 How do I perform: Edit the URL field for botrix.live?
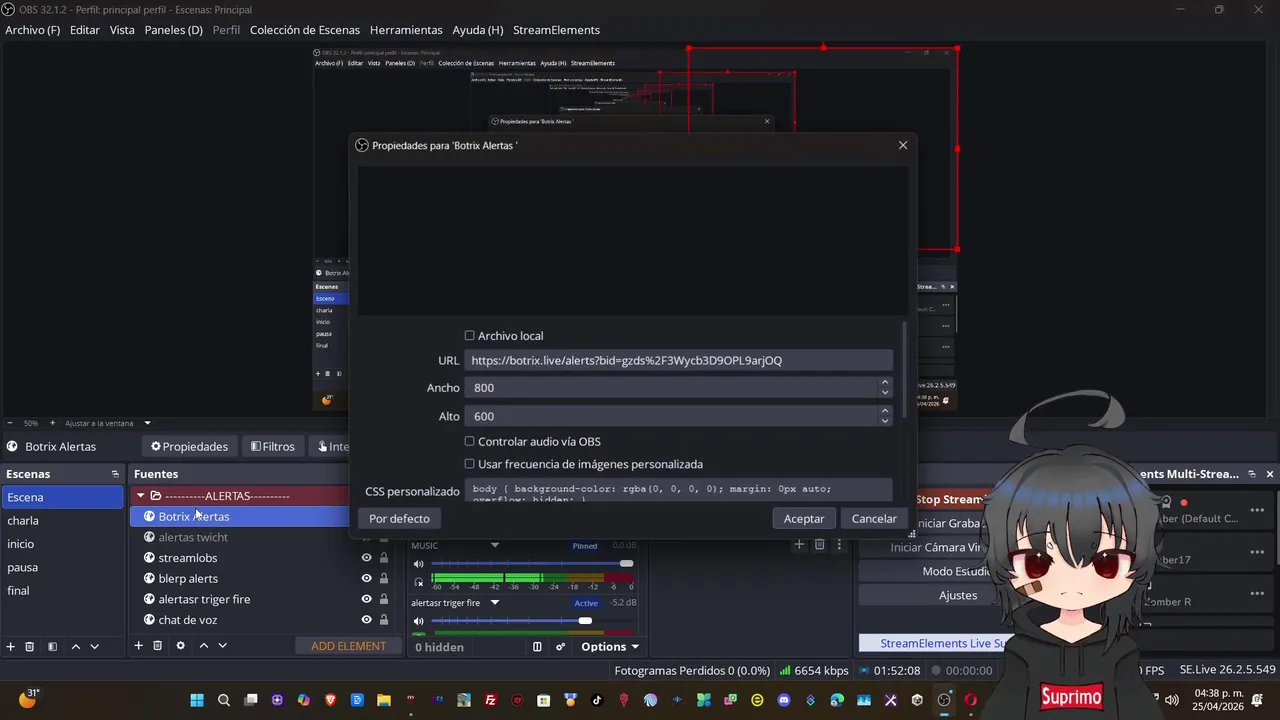click(x=678, y=360)
